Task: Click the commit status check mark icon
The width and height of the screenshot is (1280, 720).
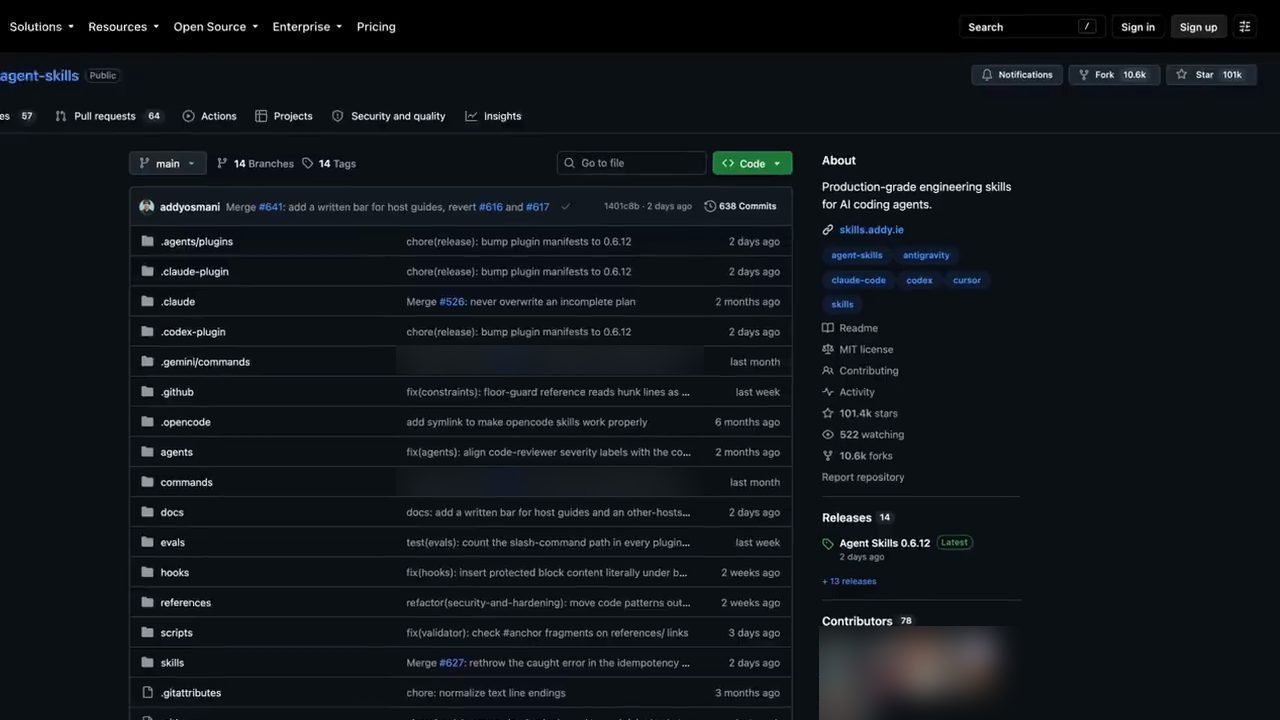Action: [565, 207]
